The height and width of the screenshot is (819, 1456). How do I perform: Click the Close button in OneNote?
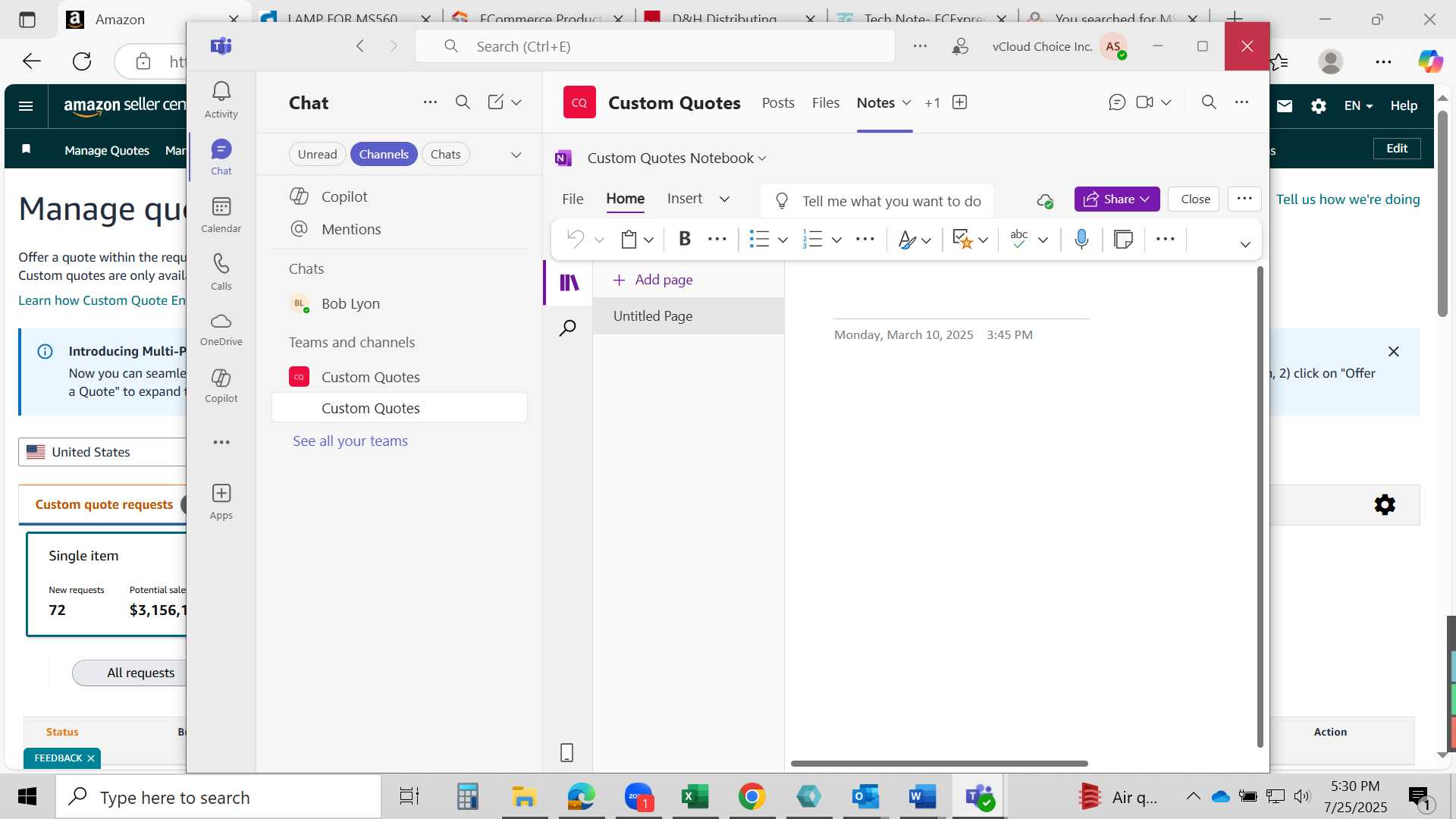point(1194,199)
